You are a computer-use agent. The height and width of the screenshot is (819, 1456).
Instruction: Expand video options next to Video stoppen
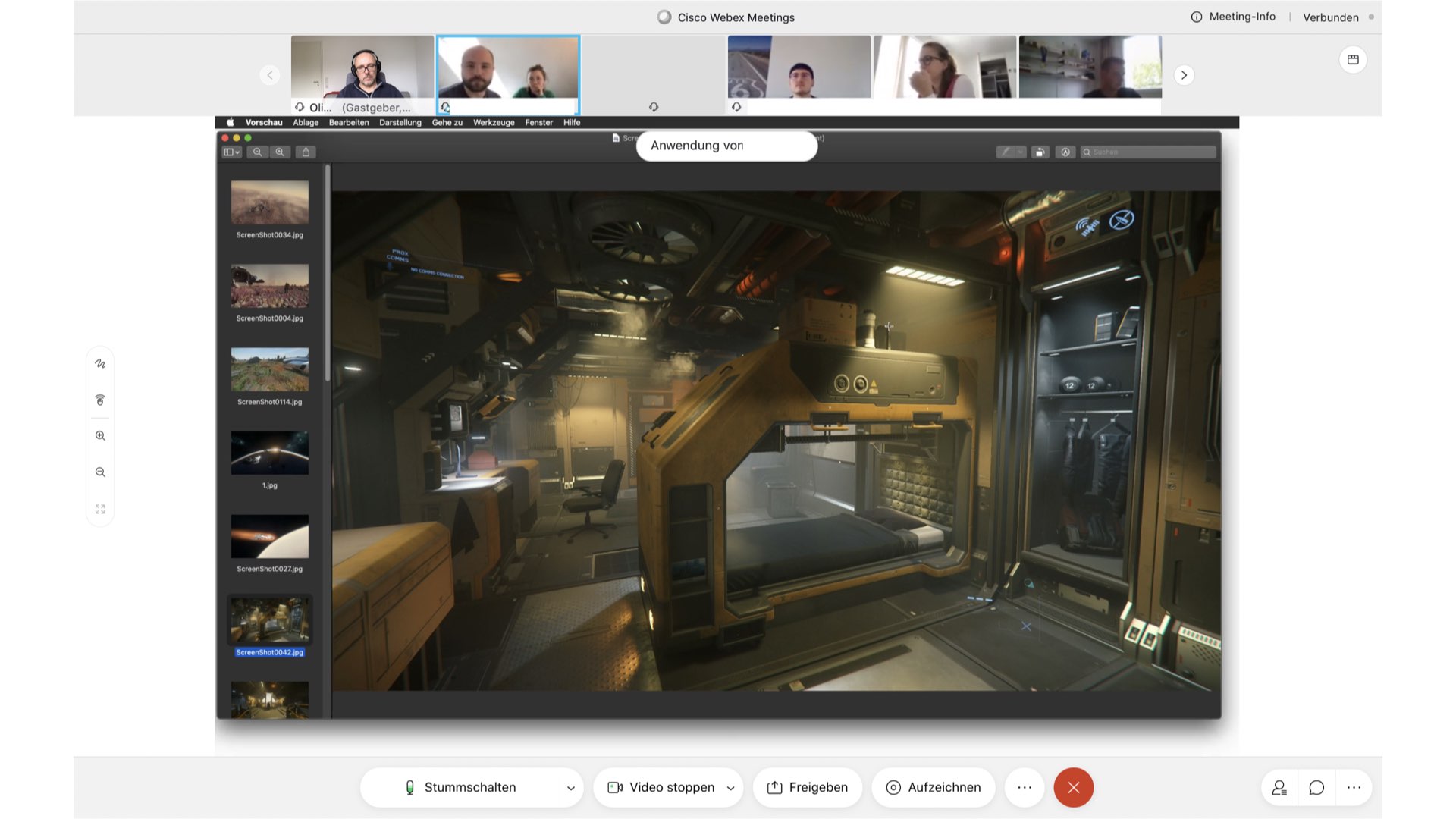coord(730,788)
